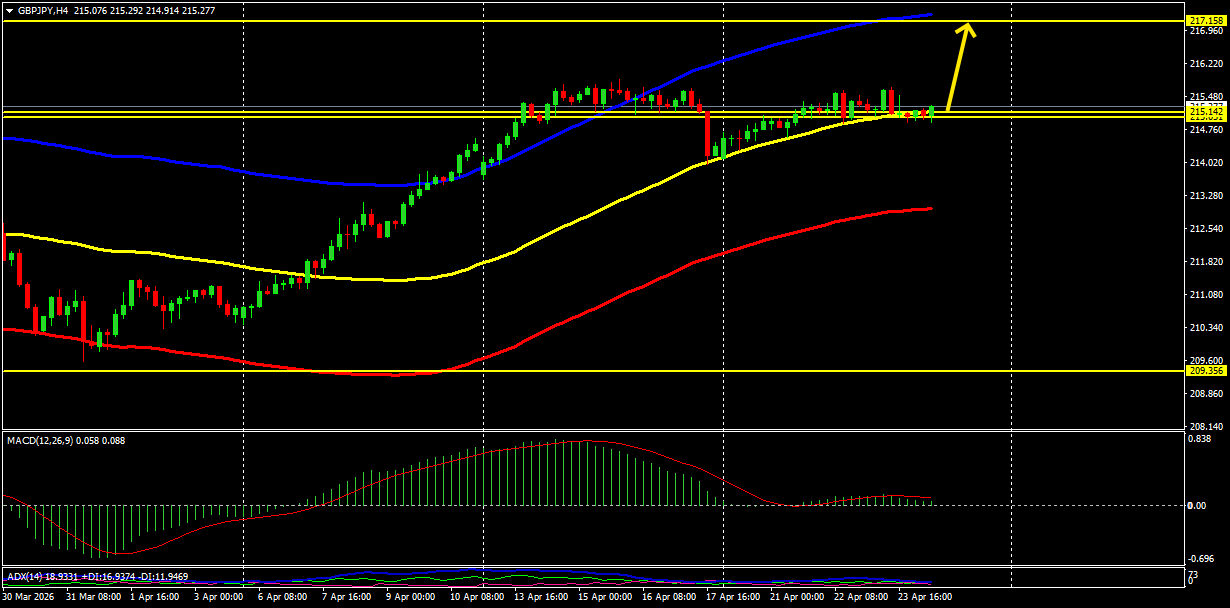Viewport: 1230px width, 608px height.
Task: Click the GBPJPY,H4 chart title
Action: (x=44, y=9)
